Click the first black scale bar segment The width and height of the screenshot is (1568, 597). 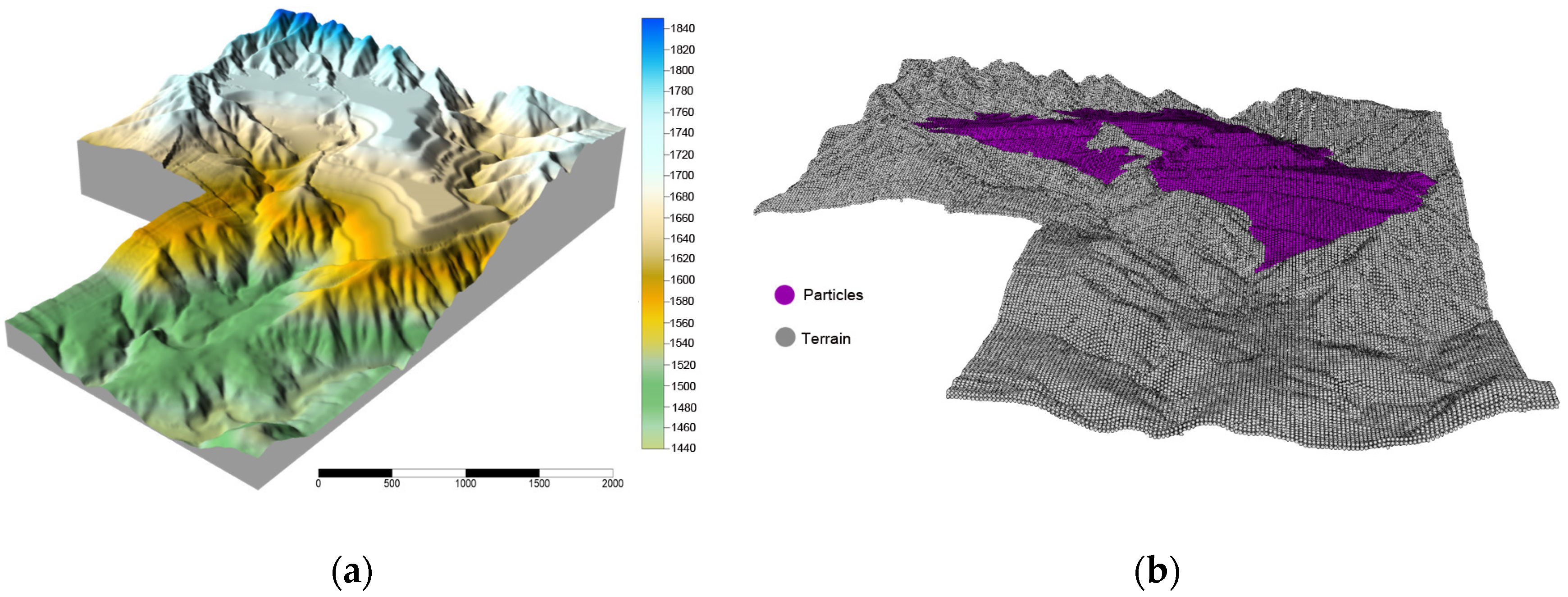[x=355, y=473]
